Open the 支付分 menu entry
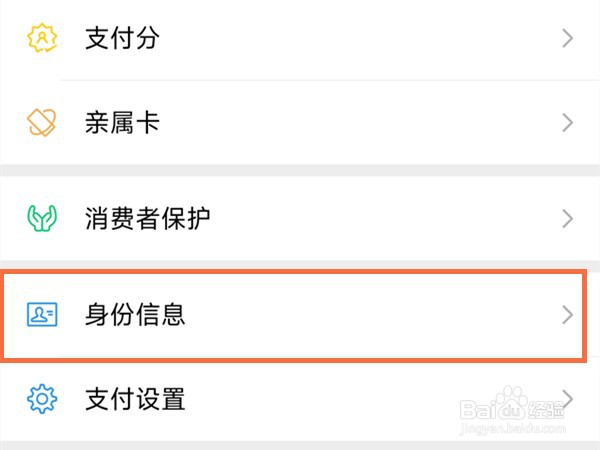 123,39
